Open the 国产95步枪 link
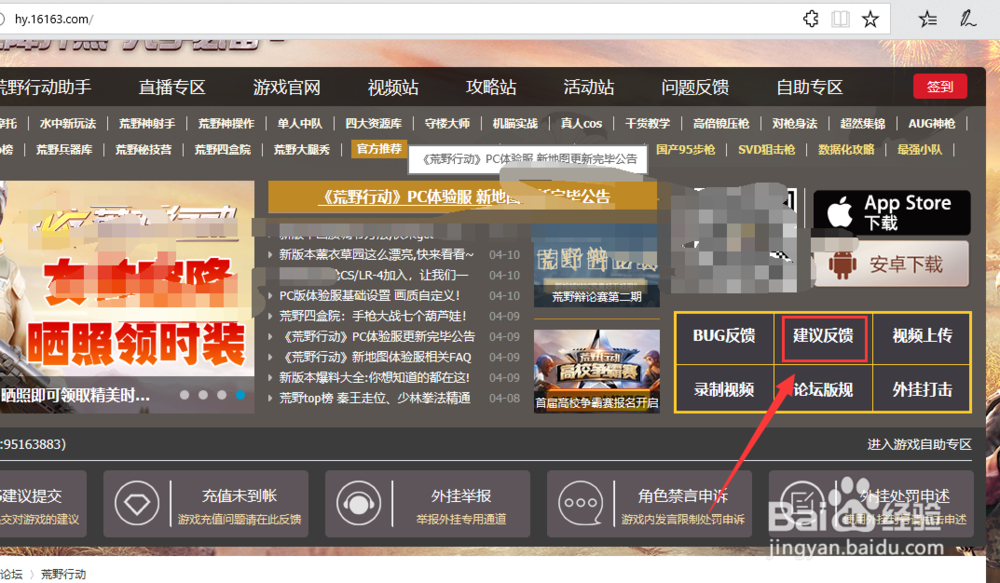Image resolution: width=1000 pixels, height=583 pixels. pyautogui.click(x=686, y=149)
